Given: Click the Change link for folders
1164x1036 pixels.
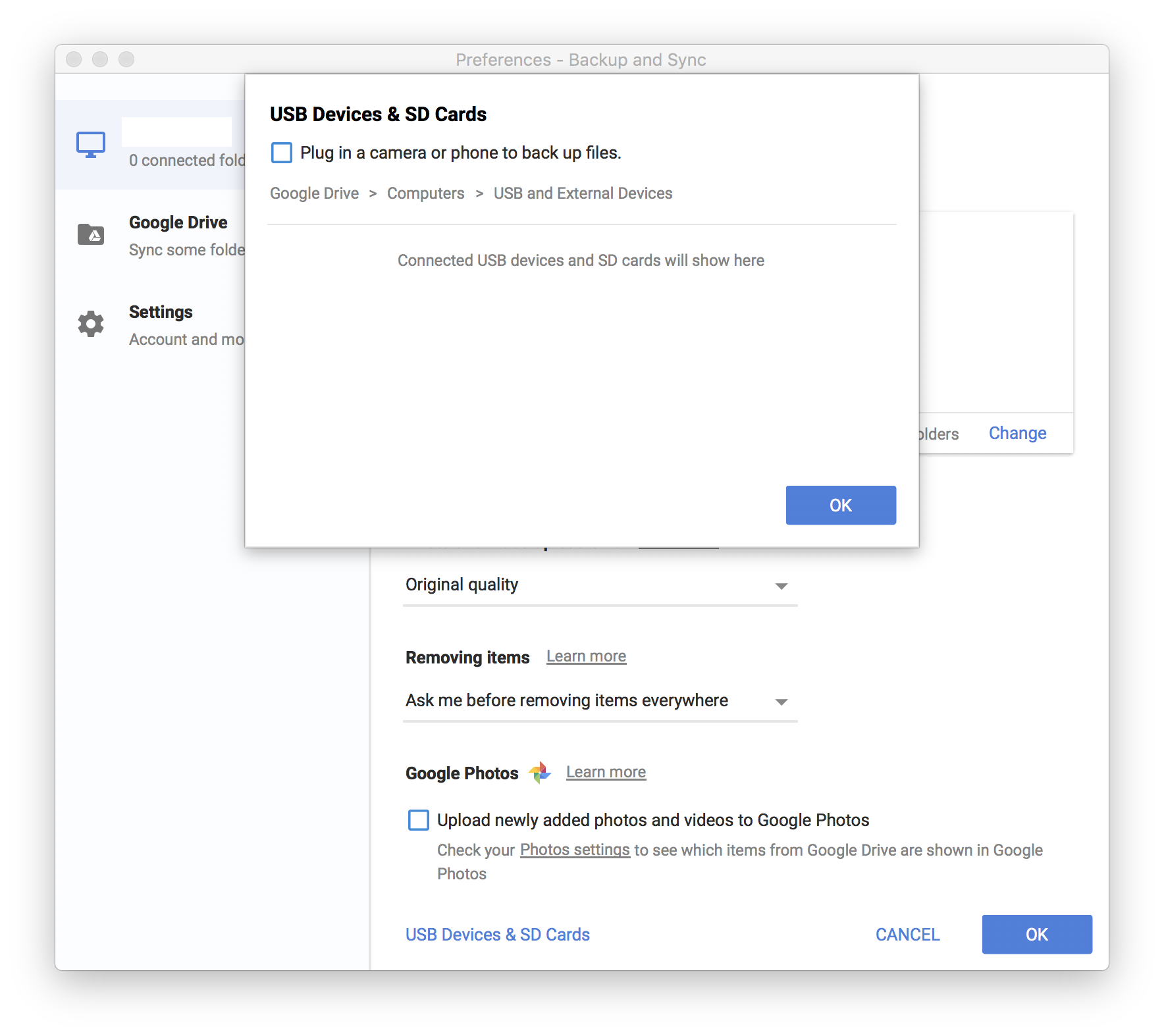Looking at the screenshot, I should [x=1017, y=433].
